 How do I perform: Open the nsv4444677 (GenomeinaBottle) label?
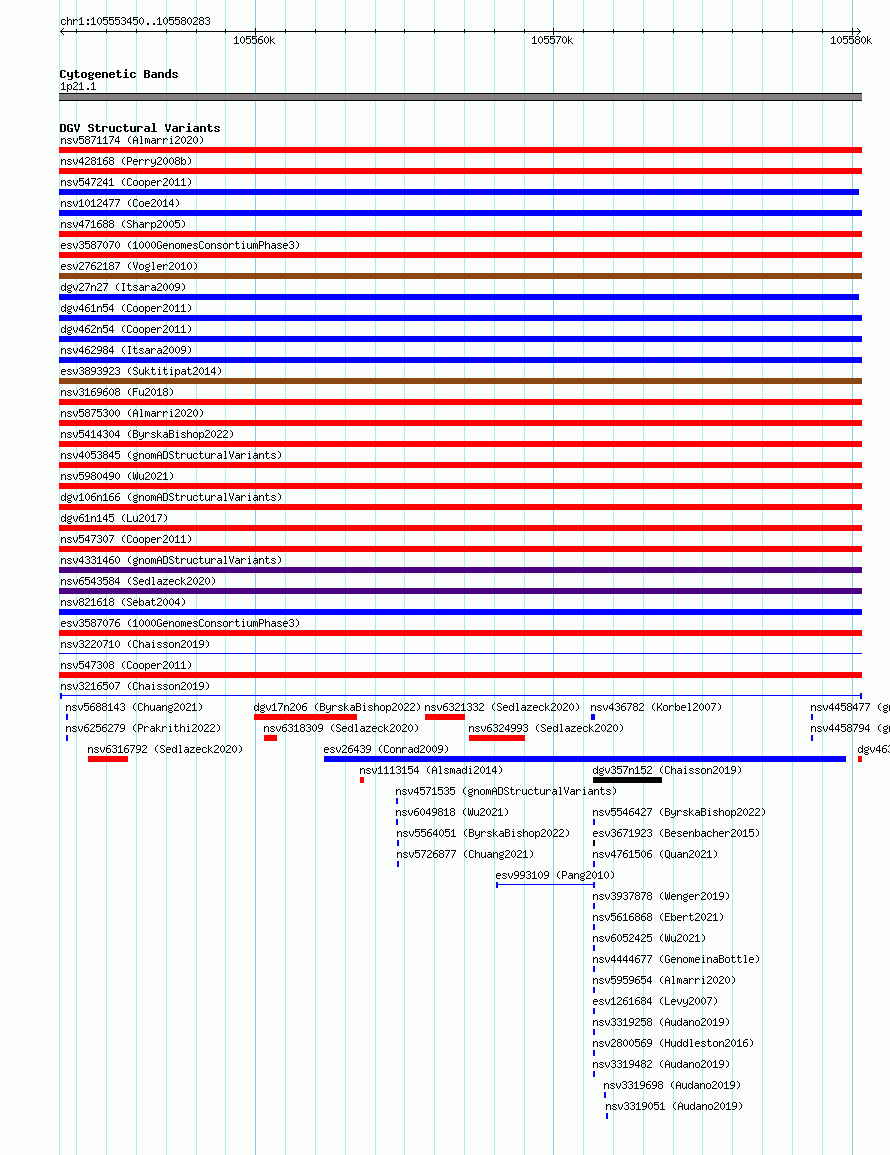tap(676, 959)
